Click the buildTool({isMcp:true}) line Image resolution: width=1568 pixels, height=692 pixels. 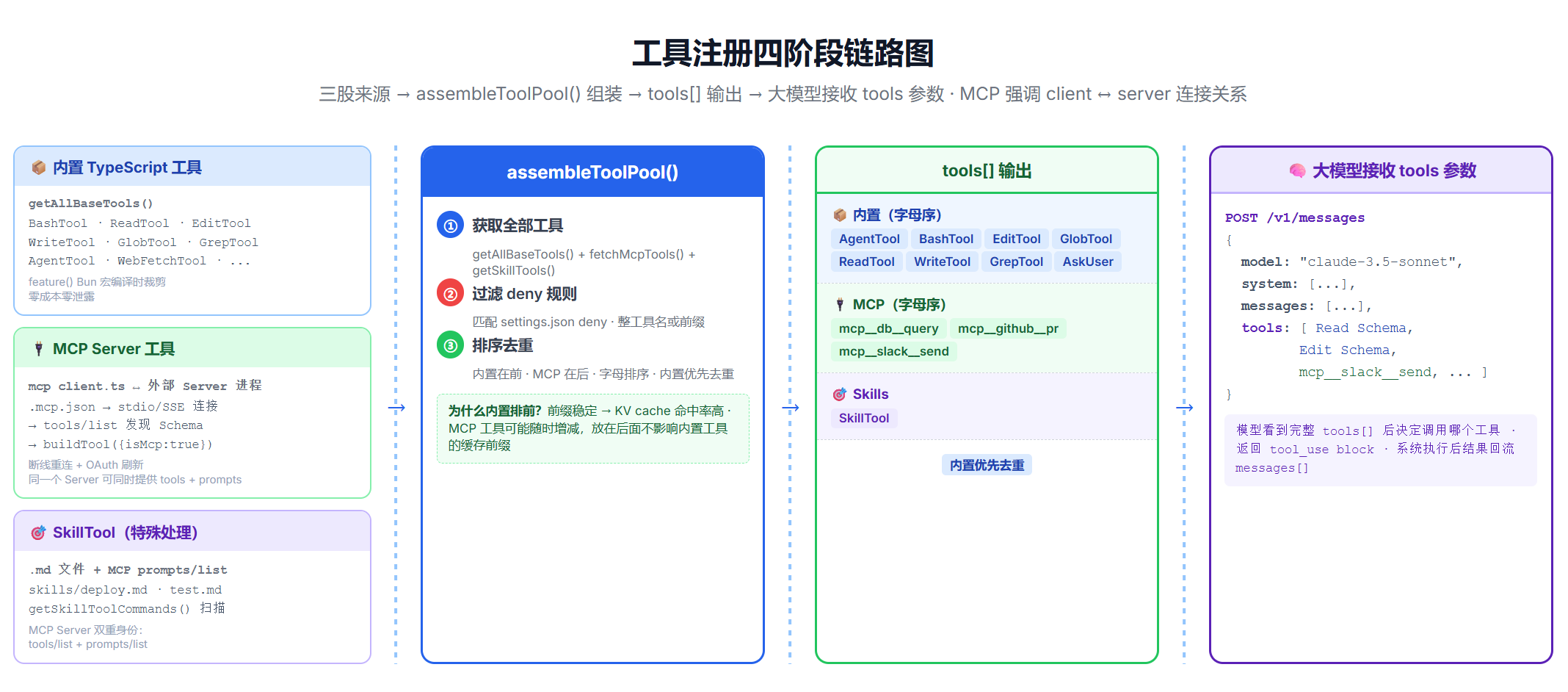tap(120, 444)
